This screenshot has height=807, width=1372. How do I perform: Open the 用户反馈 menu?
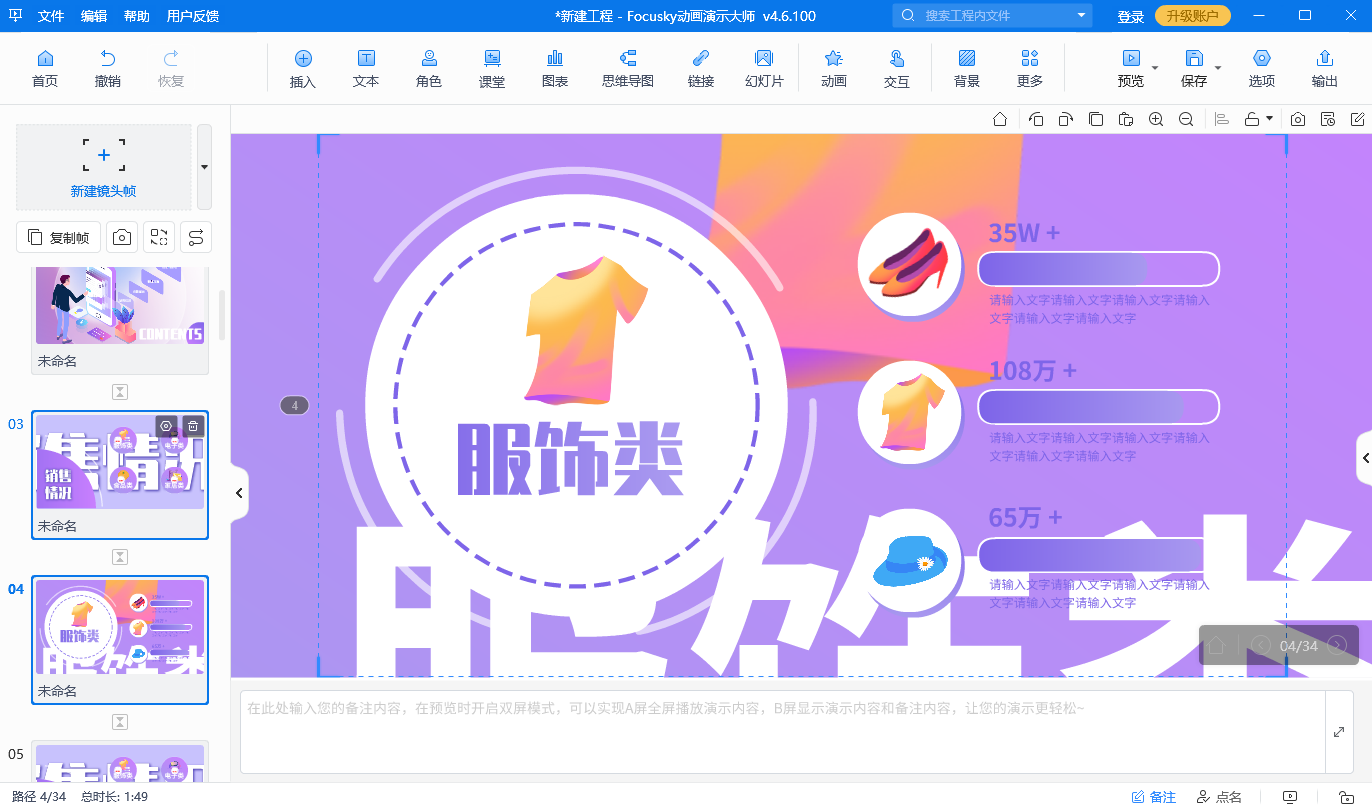pyautogui.click(x=193, y=16)
